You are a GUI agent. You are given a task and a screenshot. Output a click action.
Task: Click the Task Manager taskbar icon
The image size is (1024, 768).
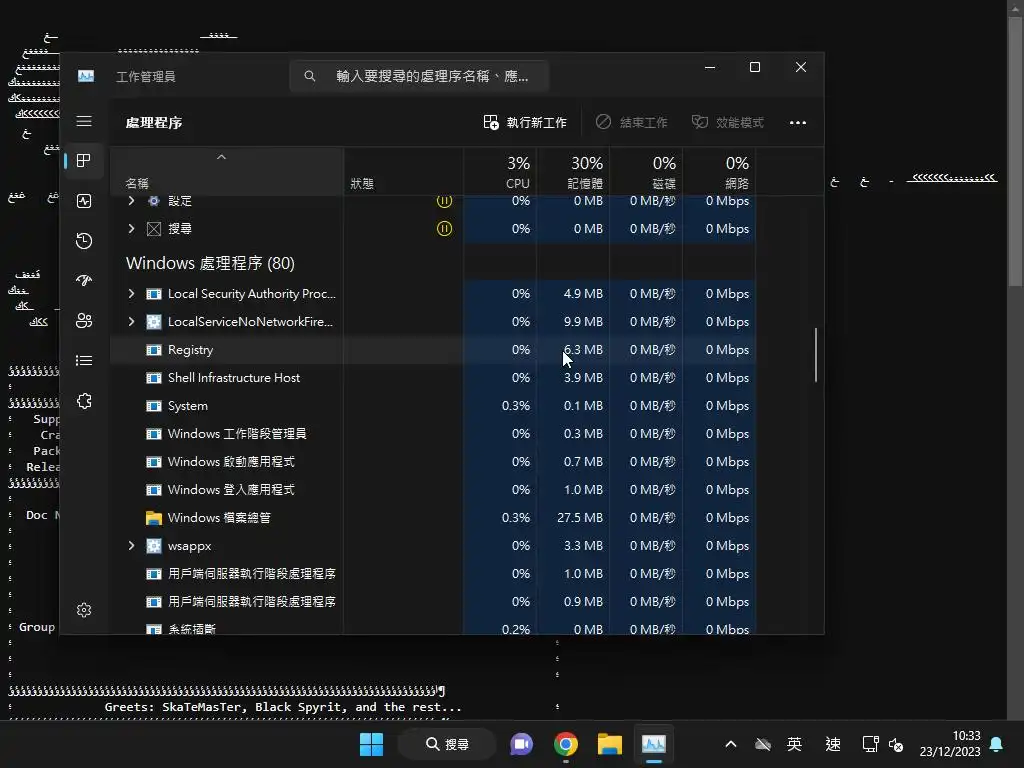coord(653,744)
